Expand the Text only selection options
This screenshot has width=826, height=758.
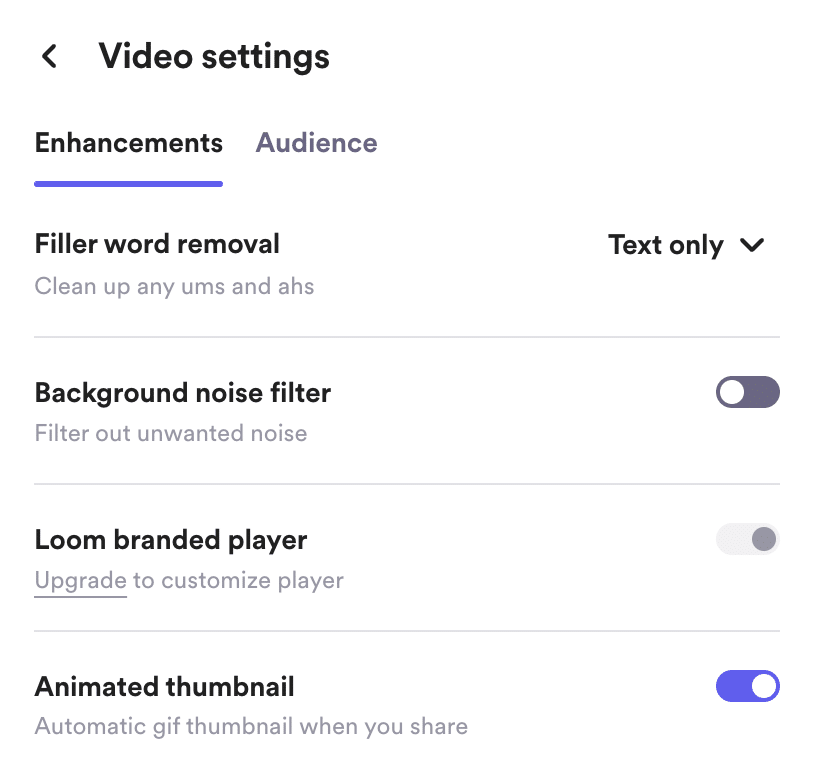687,245
